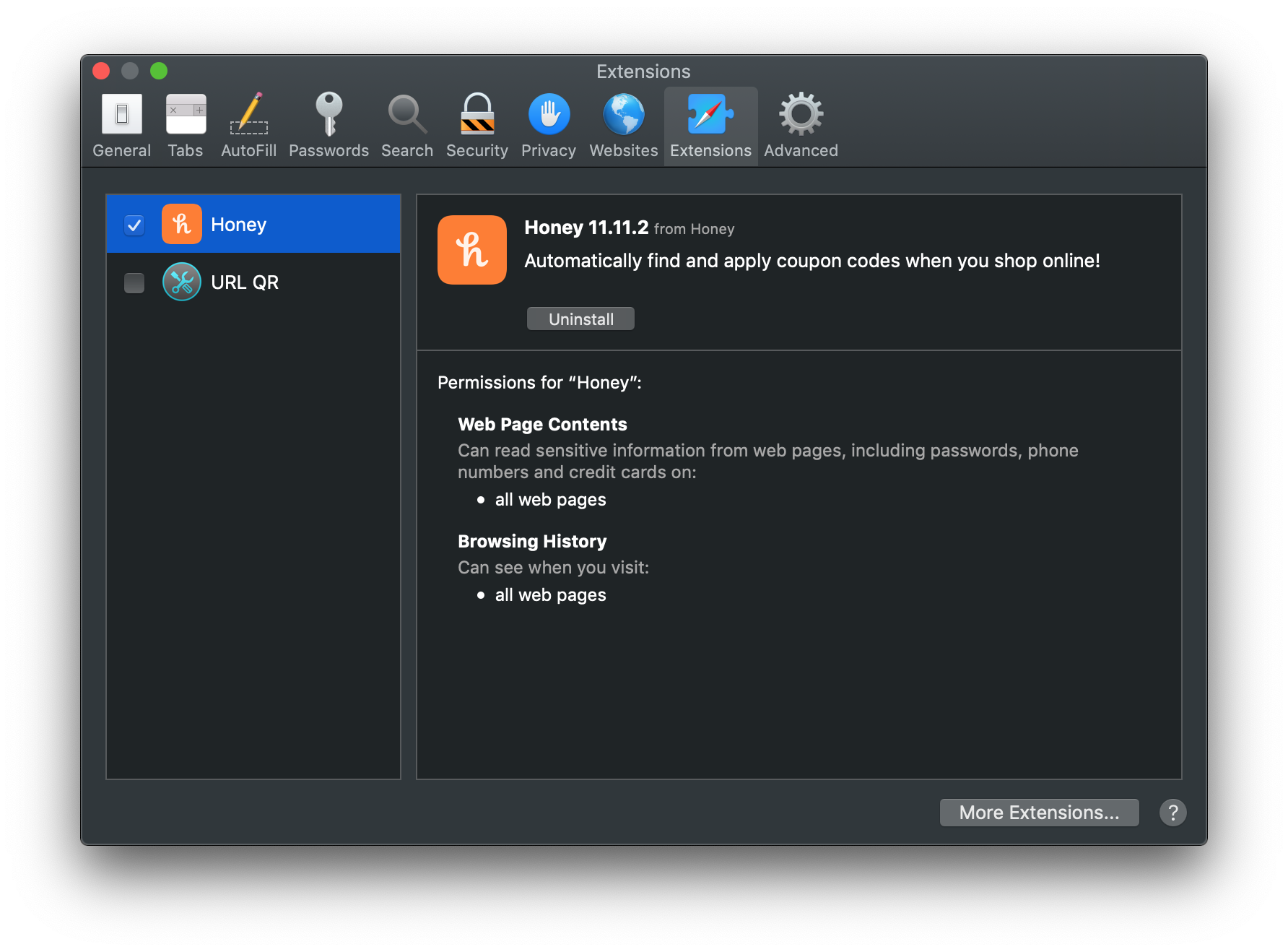Image resolution: width=1288 pixels, height=952 pixels.
Task: Click the Web Page Contents heading
Action: [x=542, y=424]
